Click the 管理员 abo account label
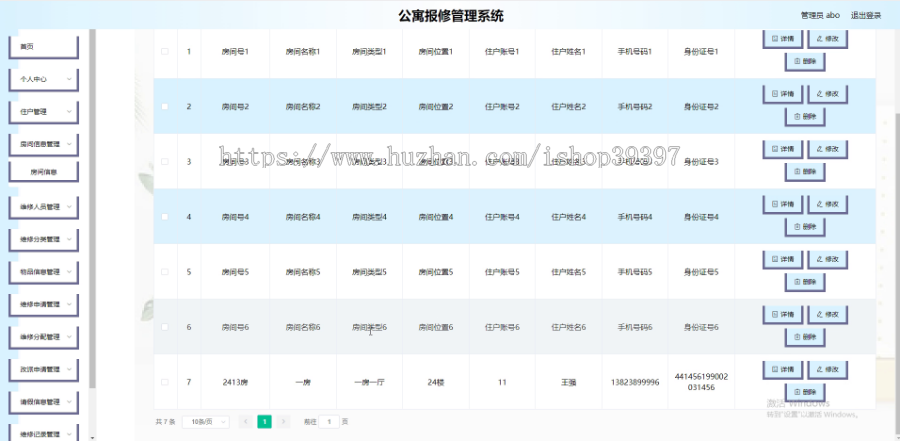Image resolution: width=900 pixels, height=441 pixels. [820, 16]
